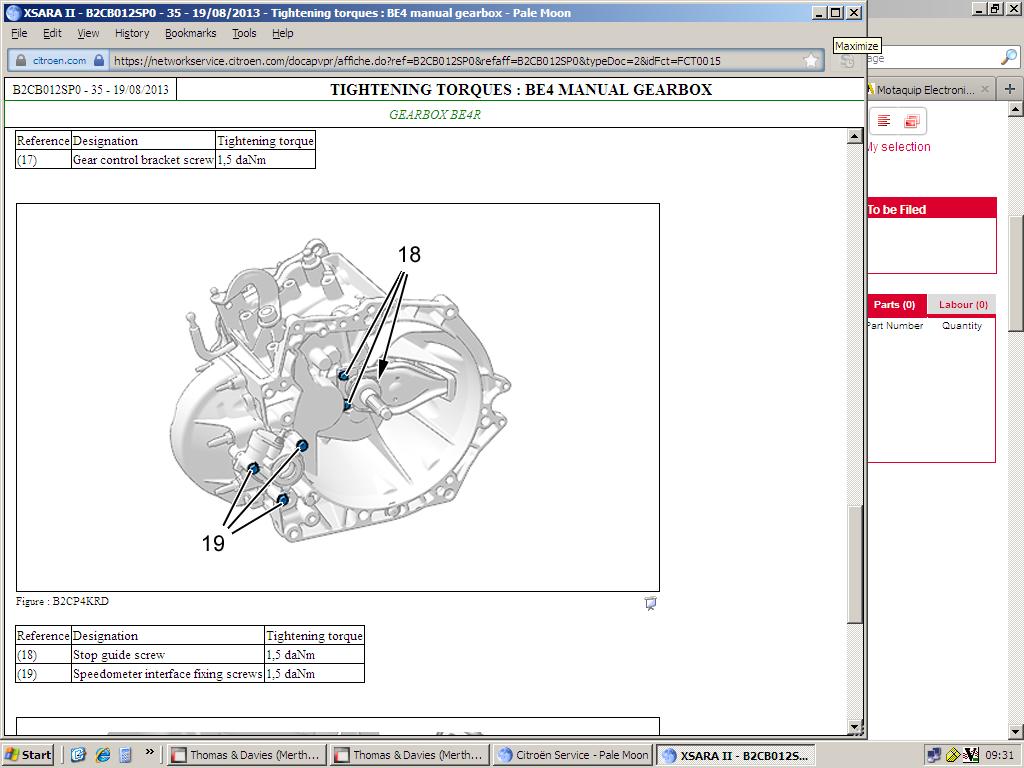Select the Labour (0) tab

point(963,305)
